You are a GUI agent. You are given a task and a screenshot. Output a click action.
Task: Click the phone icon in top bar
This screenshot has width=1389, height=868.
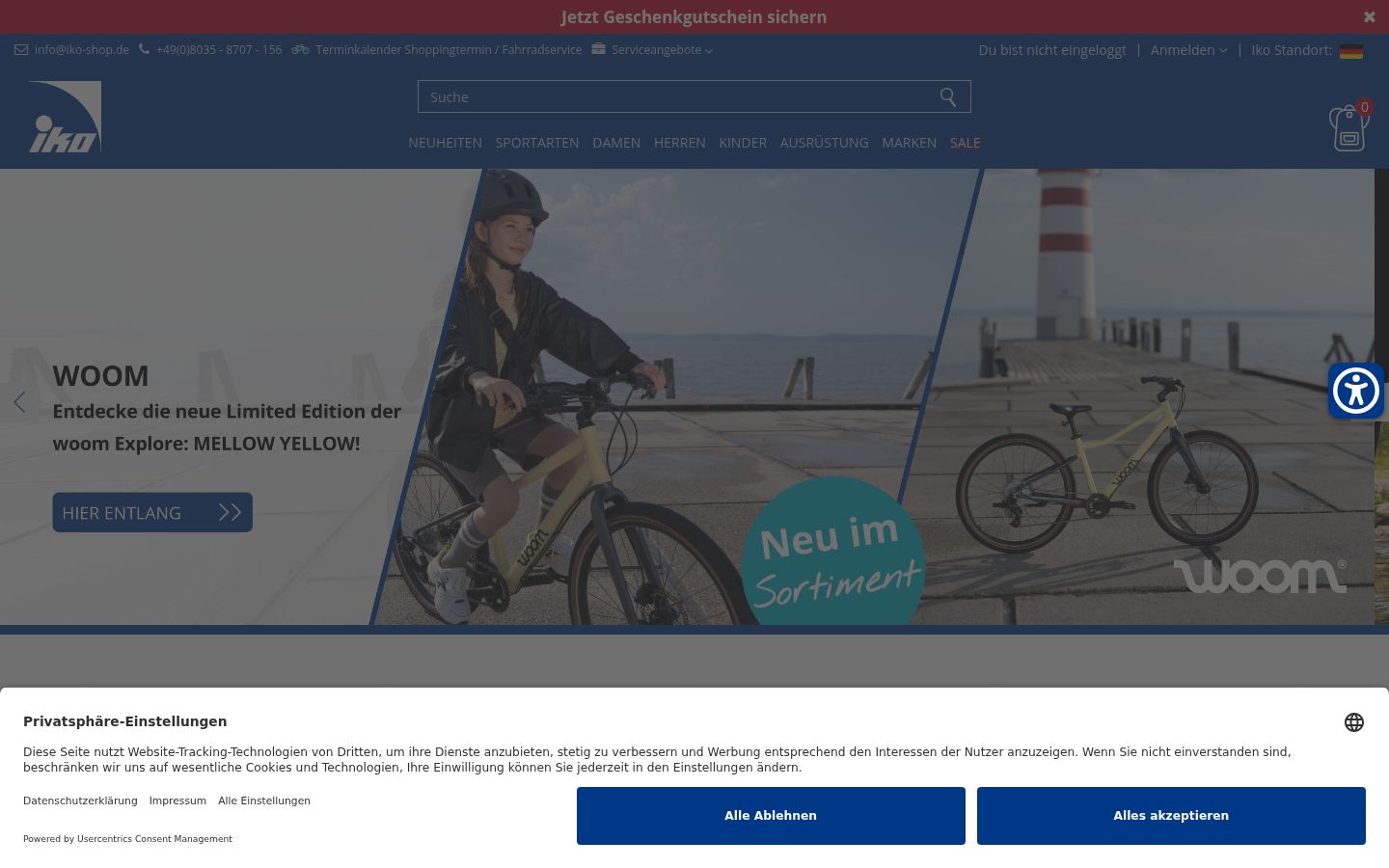(145, 49)
